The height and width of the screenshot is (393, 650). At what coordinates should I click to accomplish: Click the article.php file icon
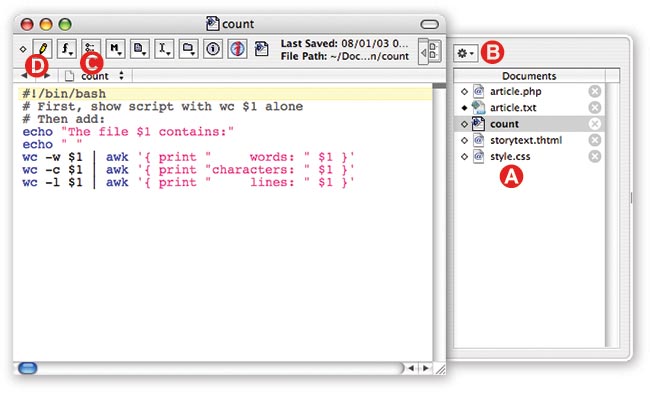478,91
